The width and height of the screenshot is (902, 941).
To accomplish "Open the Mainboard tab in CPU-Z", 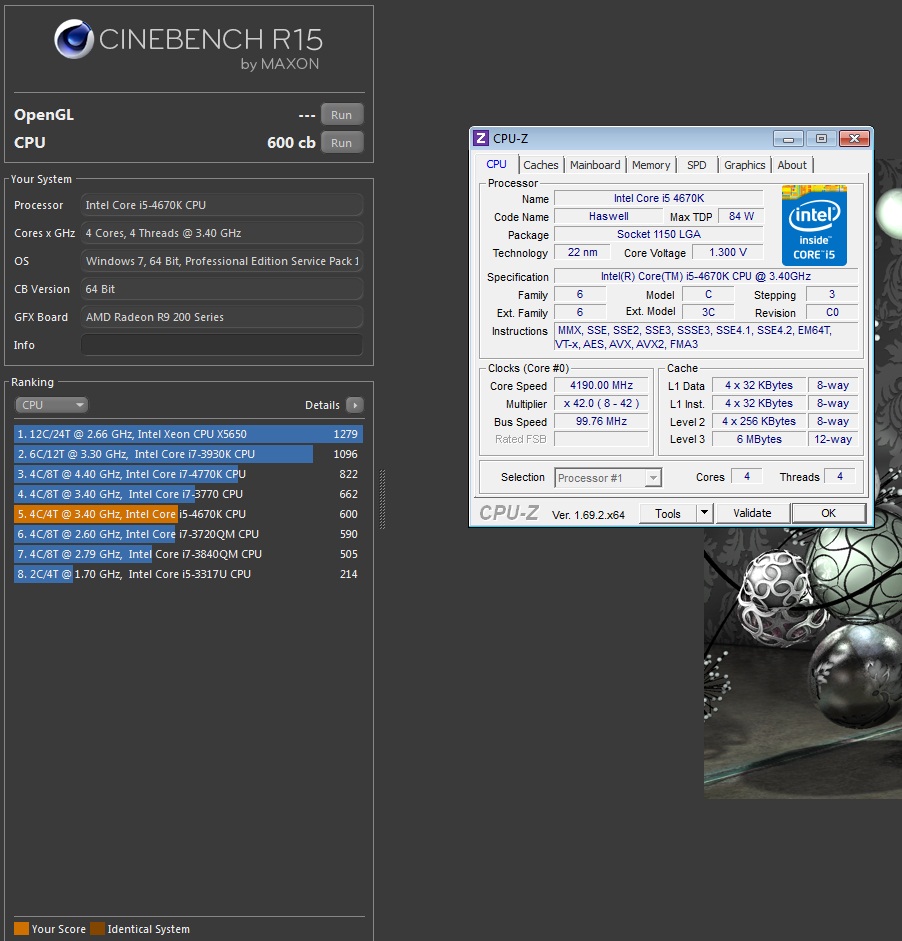I will [x=595, y=165].
